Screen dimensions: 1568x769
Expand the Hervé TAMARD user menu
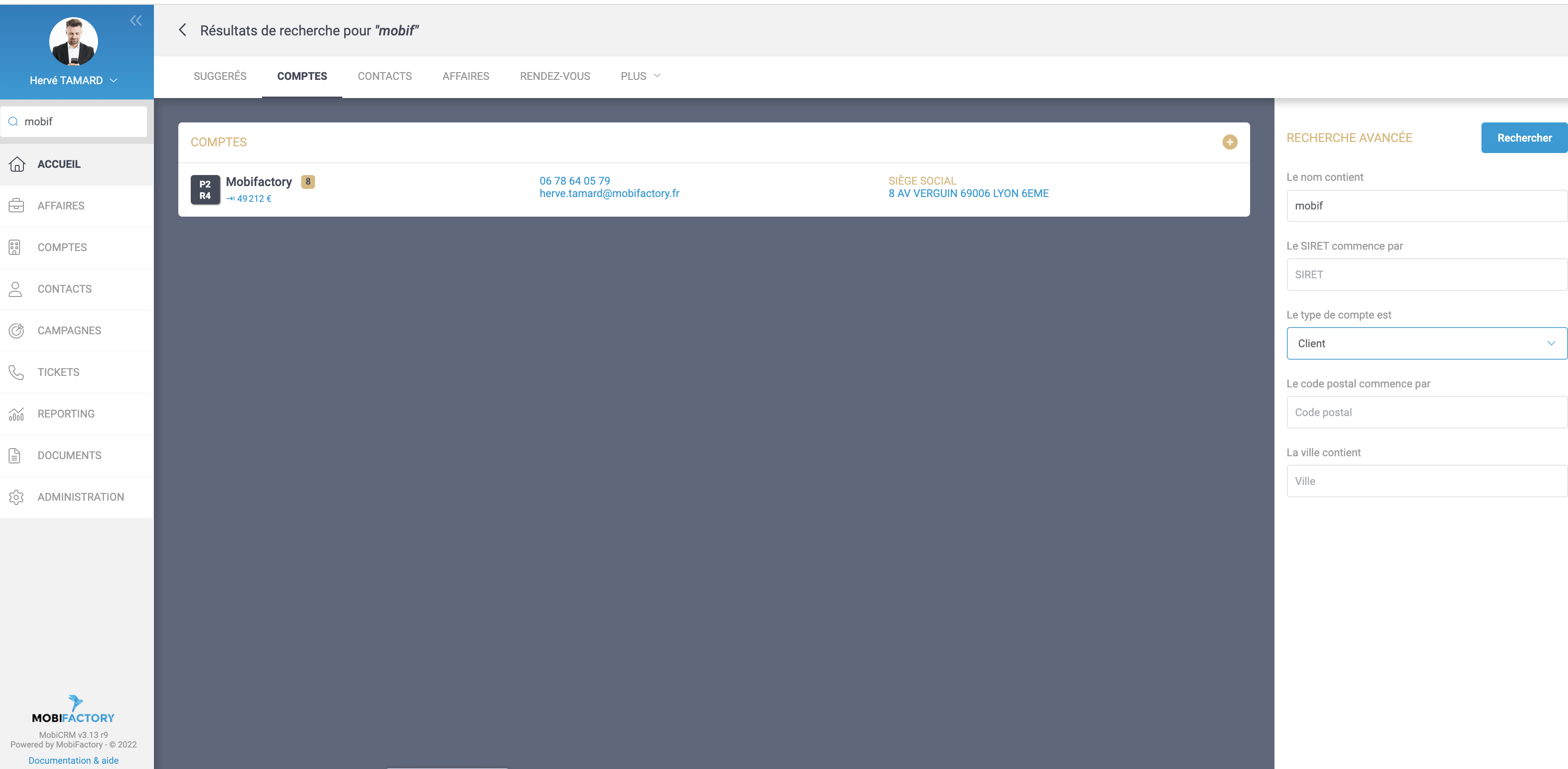pyautogui.click(x=113, y=80)
